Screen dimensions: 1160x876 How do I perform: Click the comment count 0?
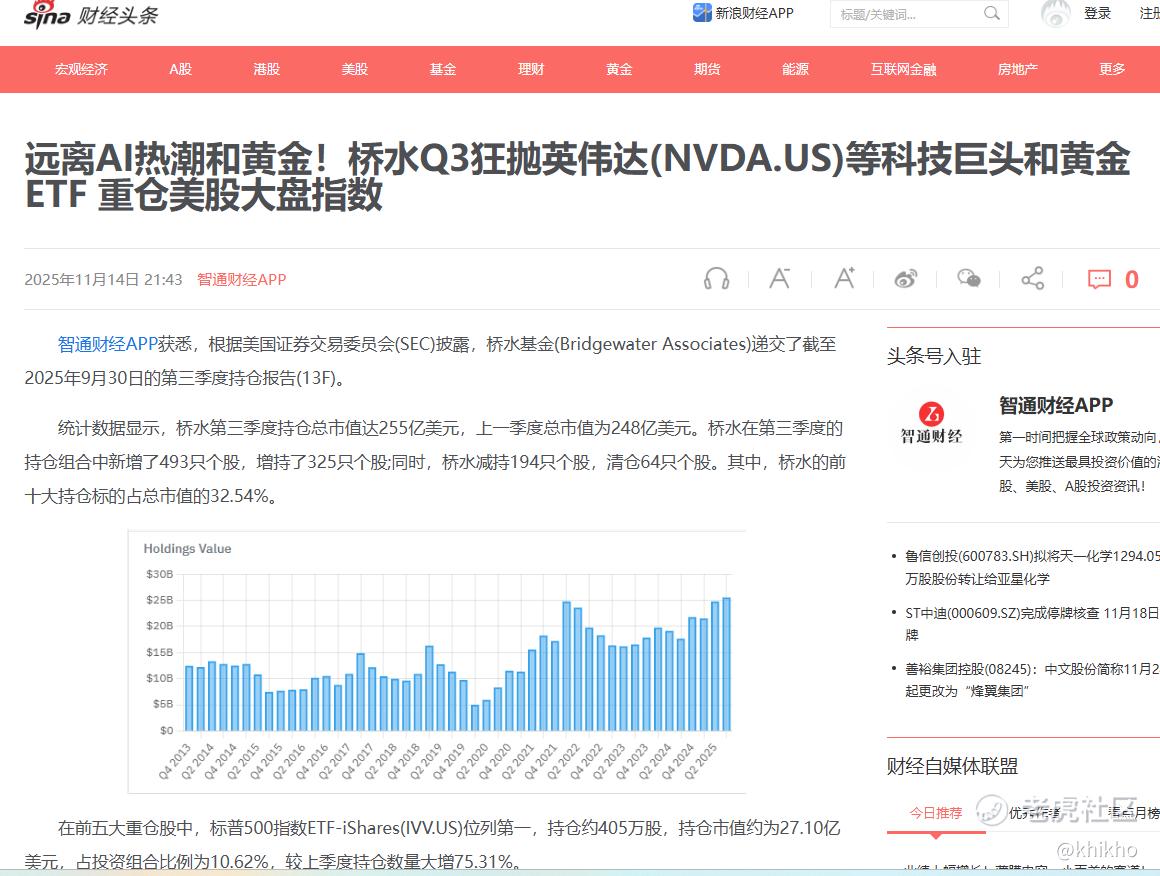tap(1132, 280)
